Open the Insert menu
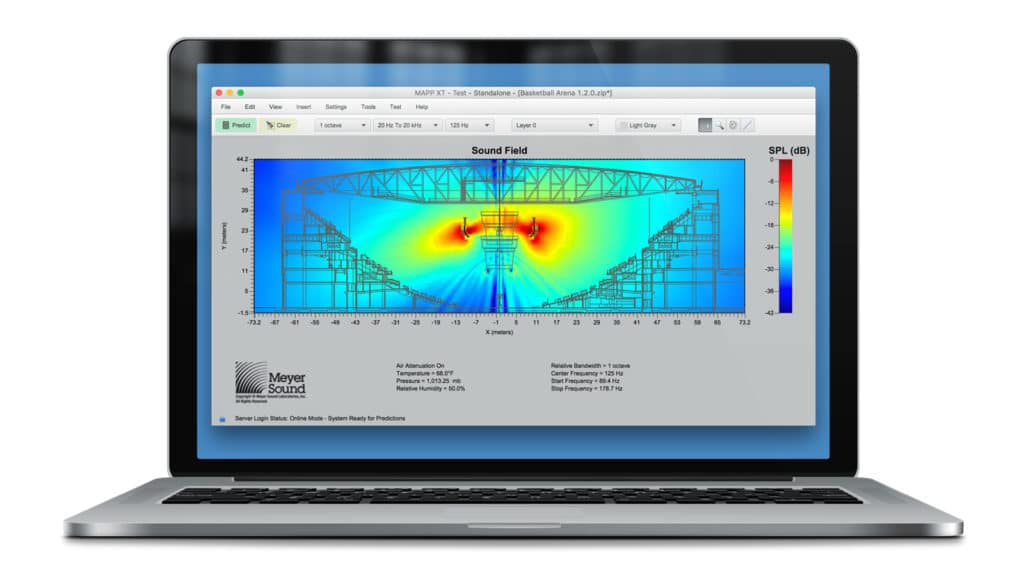 [305, 106]
